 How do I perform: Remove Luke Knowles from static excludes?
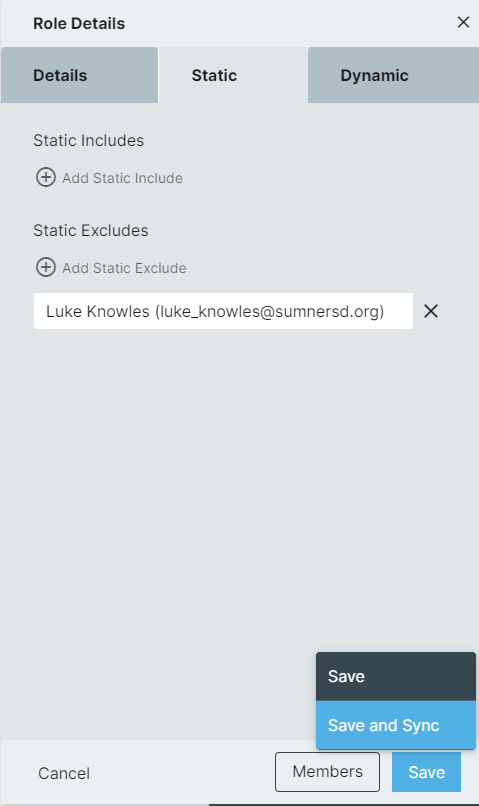click(x=431, y=311)
